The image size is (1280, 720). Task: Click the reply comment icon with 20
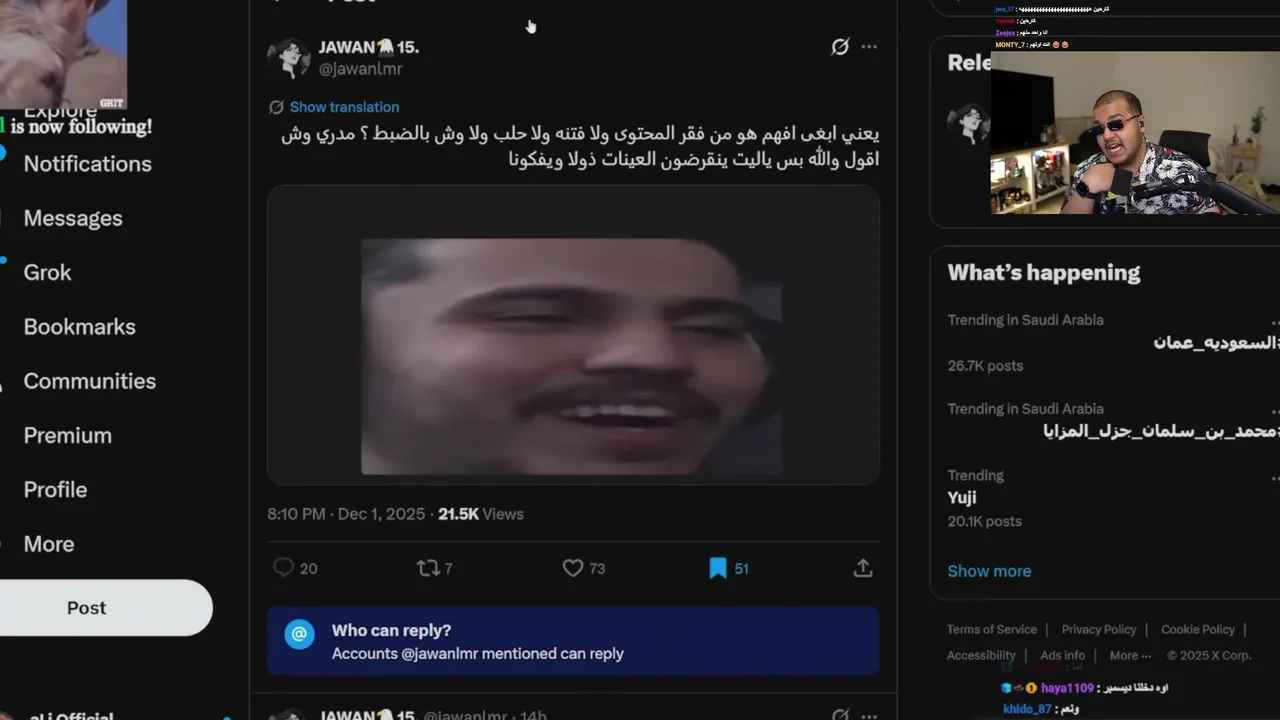[x=284, y=568]
